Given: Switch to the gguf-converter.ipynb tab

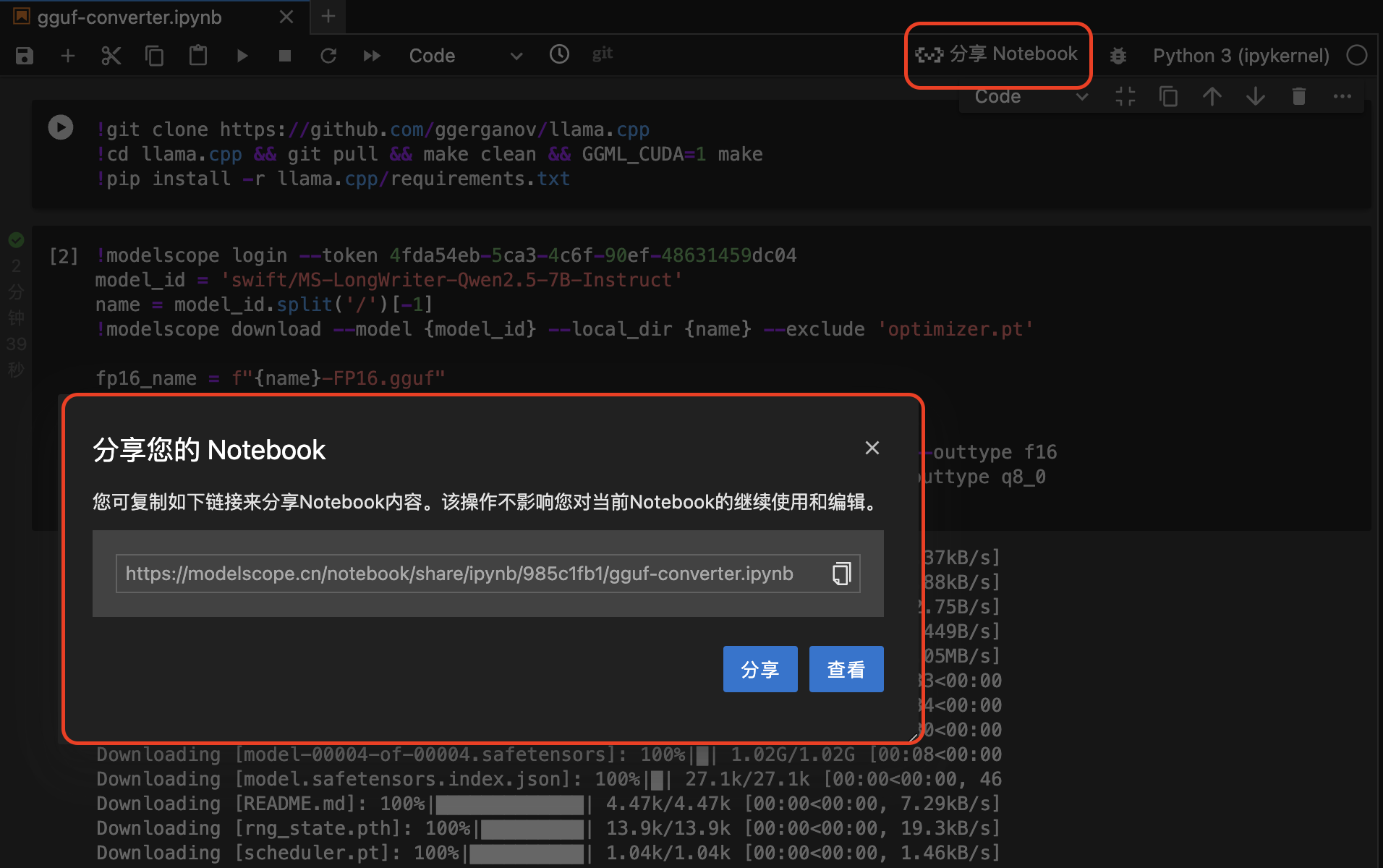Looking at the screenshot, I should point(129,17).
